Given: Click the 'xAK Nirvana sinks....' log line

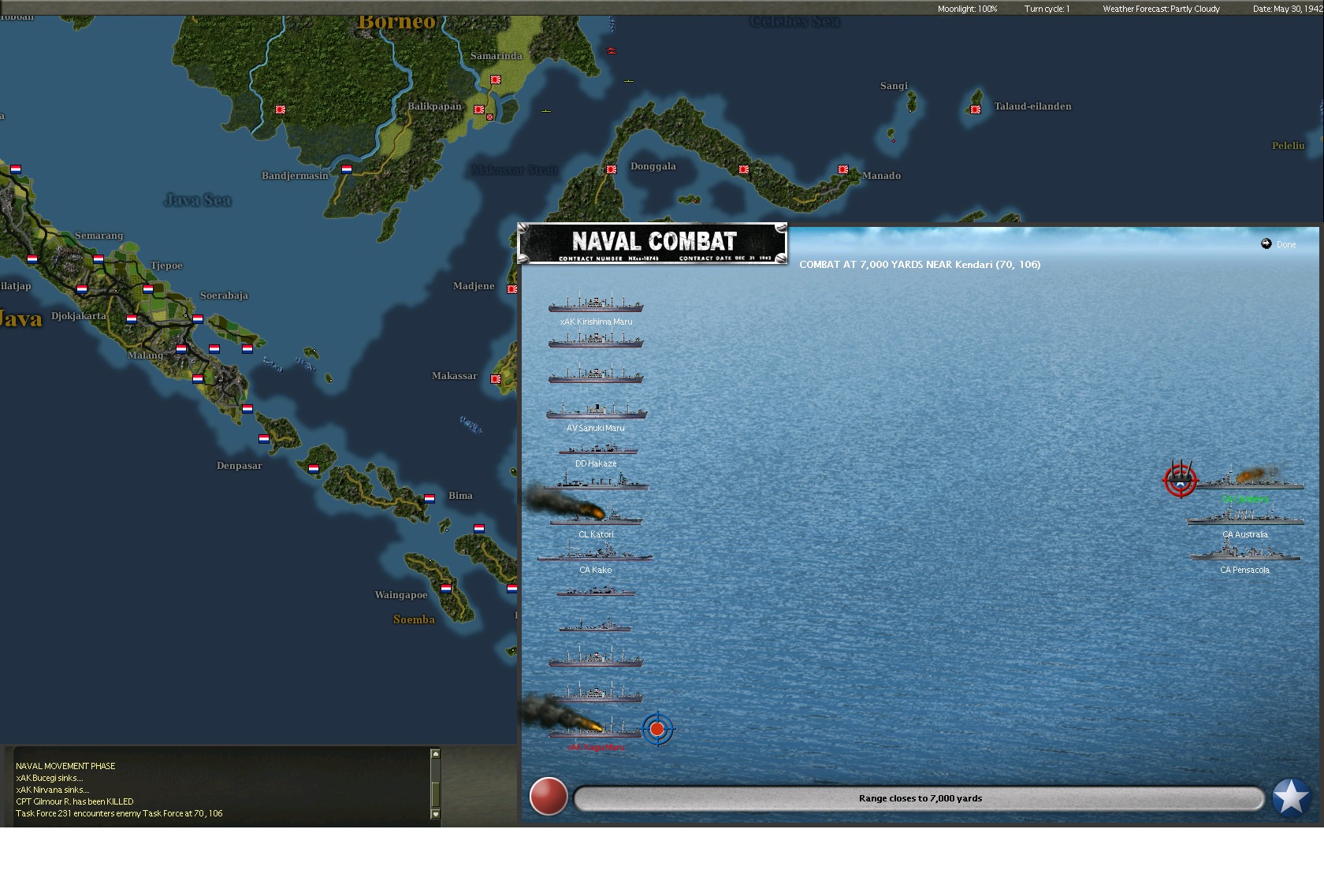Looking at the screenshot, I should coord(52,790).
